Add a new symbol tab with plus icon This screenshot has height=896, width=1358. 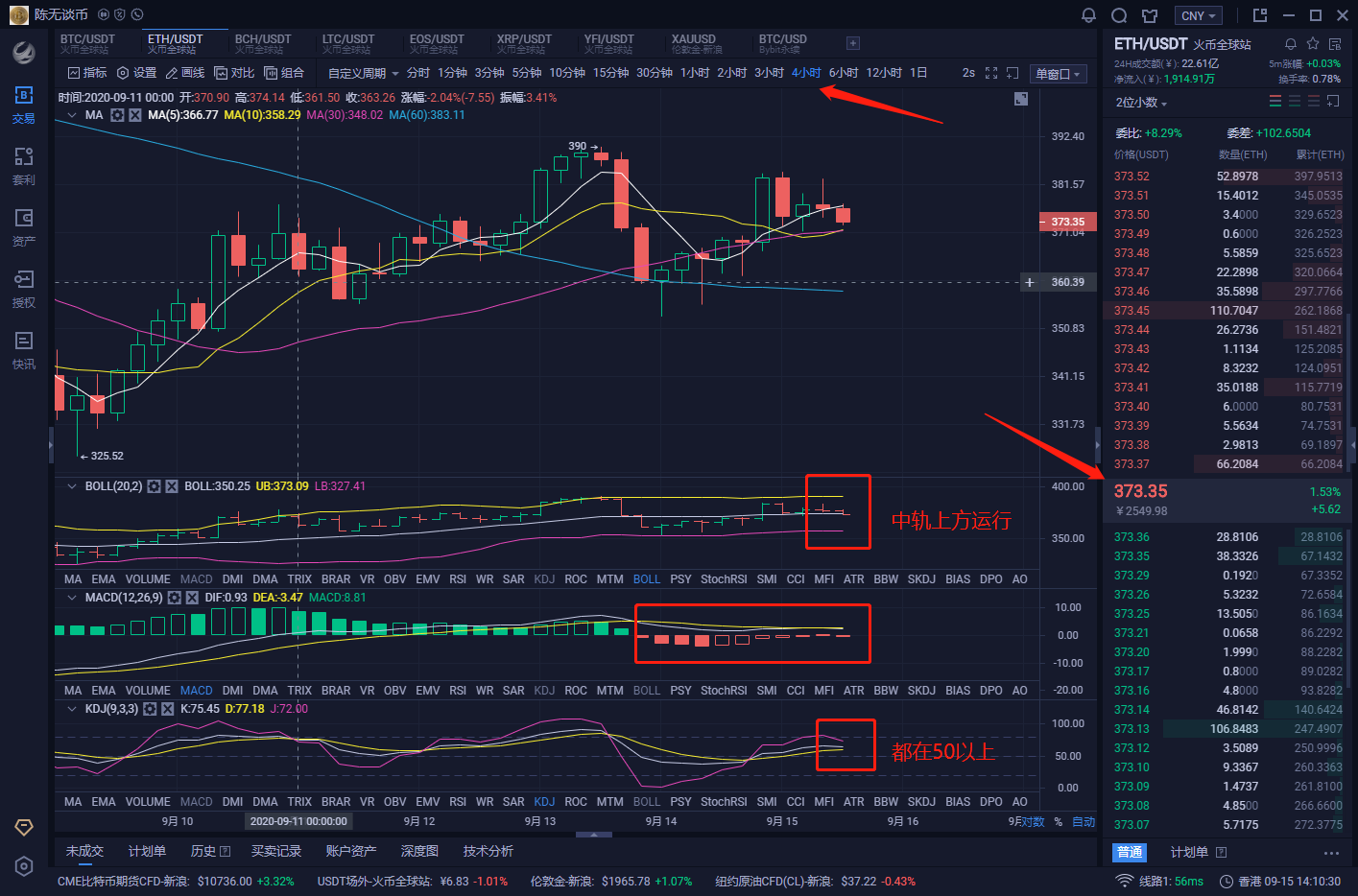853,43
